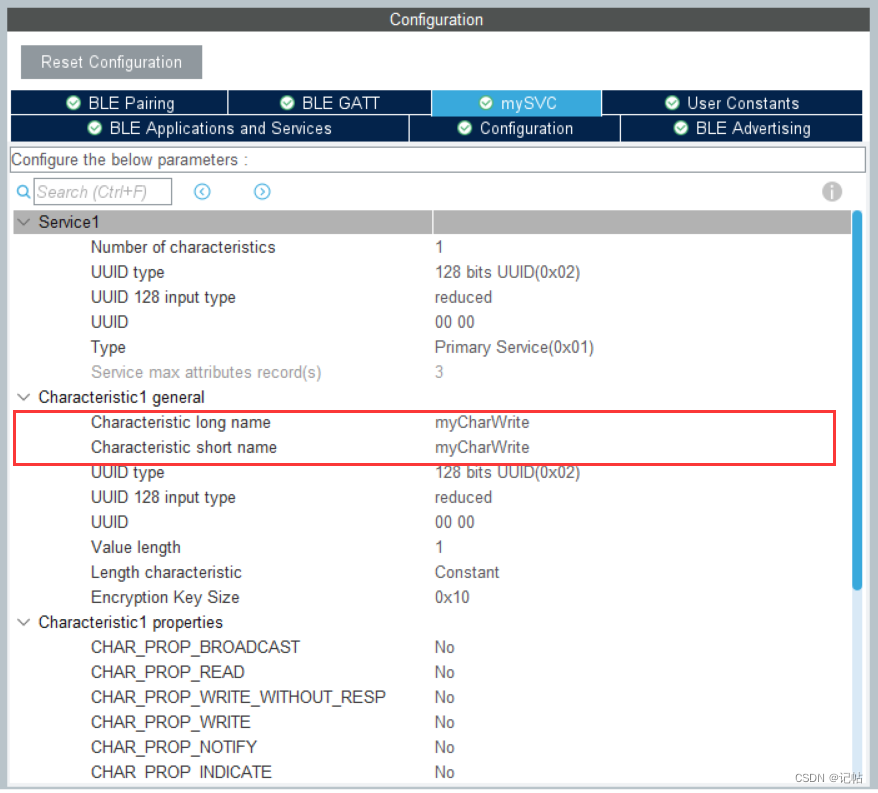Toggle CHAR_PROP_WRITE_WITHOUT_RESP No value
This screenshot has height=793, width=878.
[x=445, y=698]
